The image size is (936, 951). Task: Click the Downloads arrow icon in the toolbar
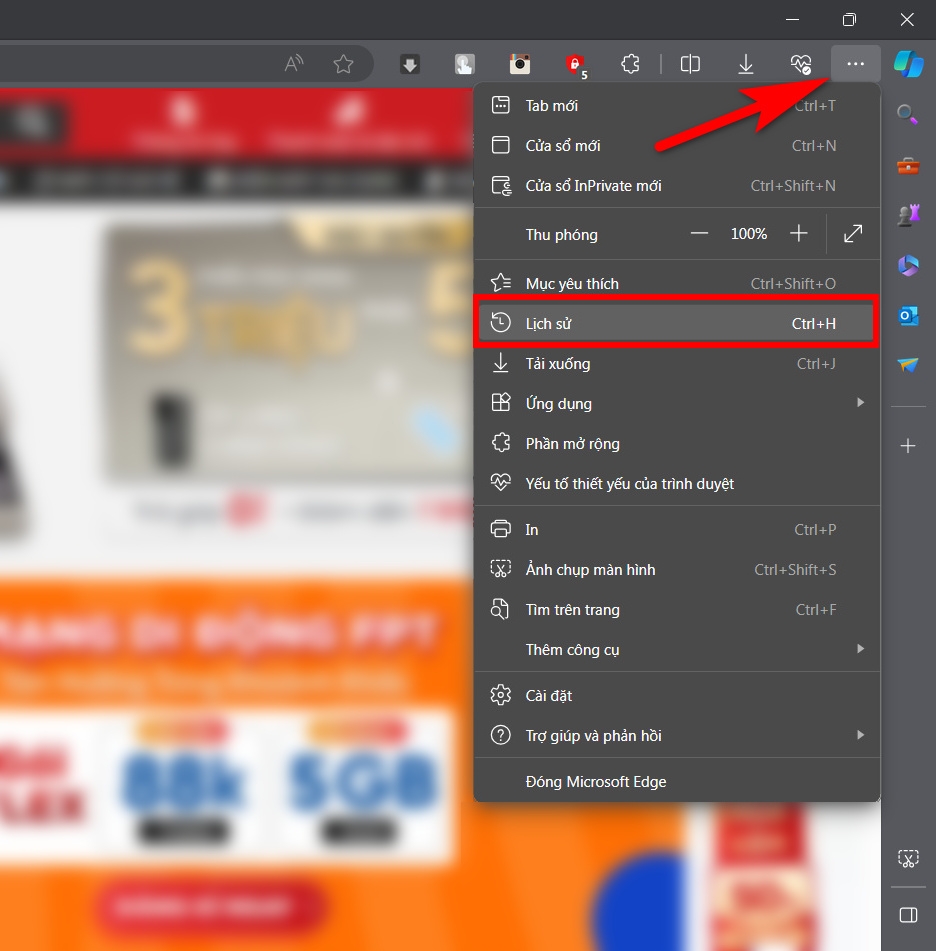click(746, 64)
